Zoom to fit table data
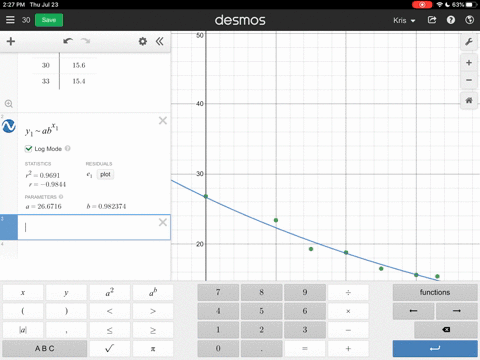Viewport: 480px width, 360px height. tap(9, 104)
